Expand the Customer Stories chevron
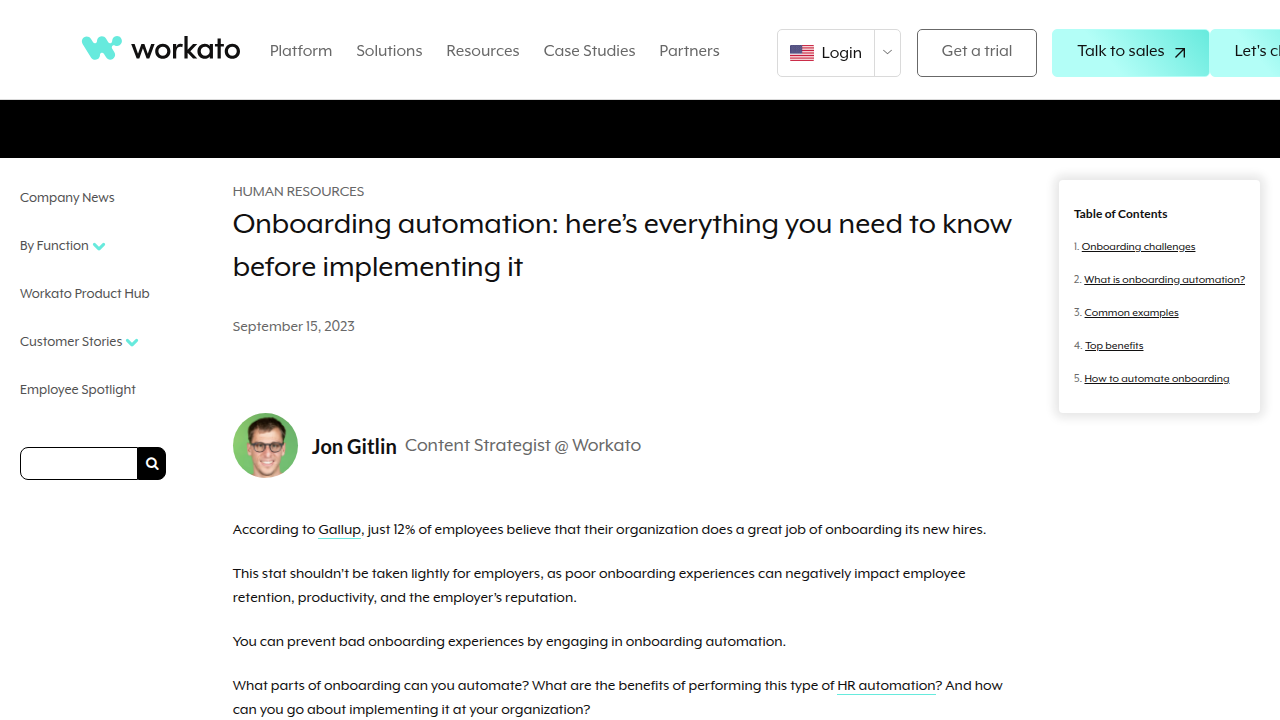The height and width of the screenshot is (720, 1280). point(132,342)
